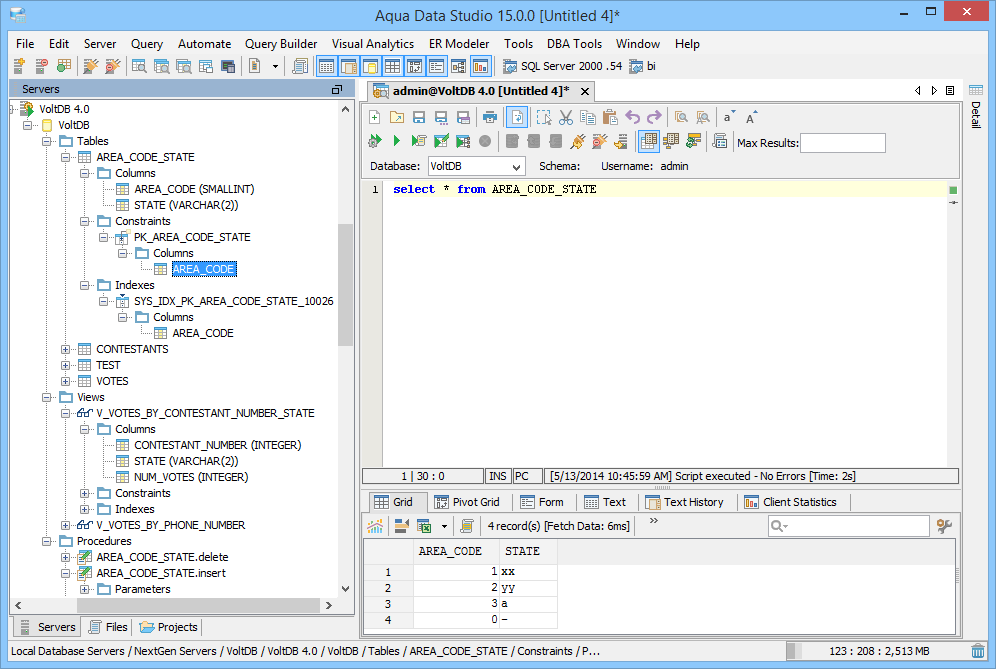Print the script with the printer icon
The height and width of the screenshot is (669, 996).
(x=489, y=118)
